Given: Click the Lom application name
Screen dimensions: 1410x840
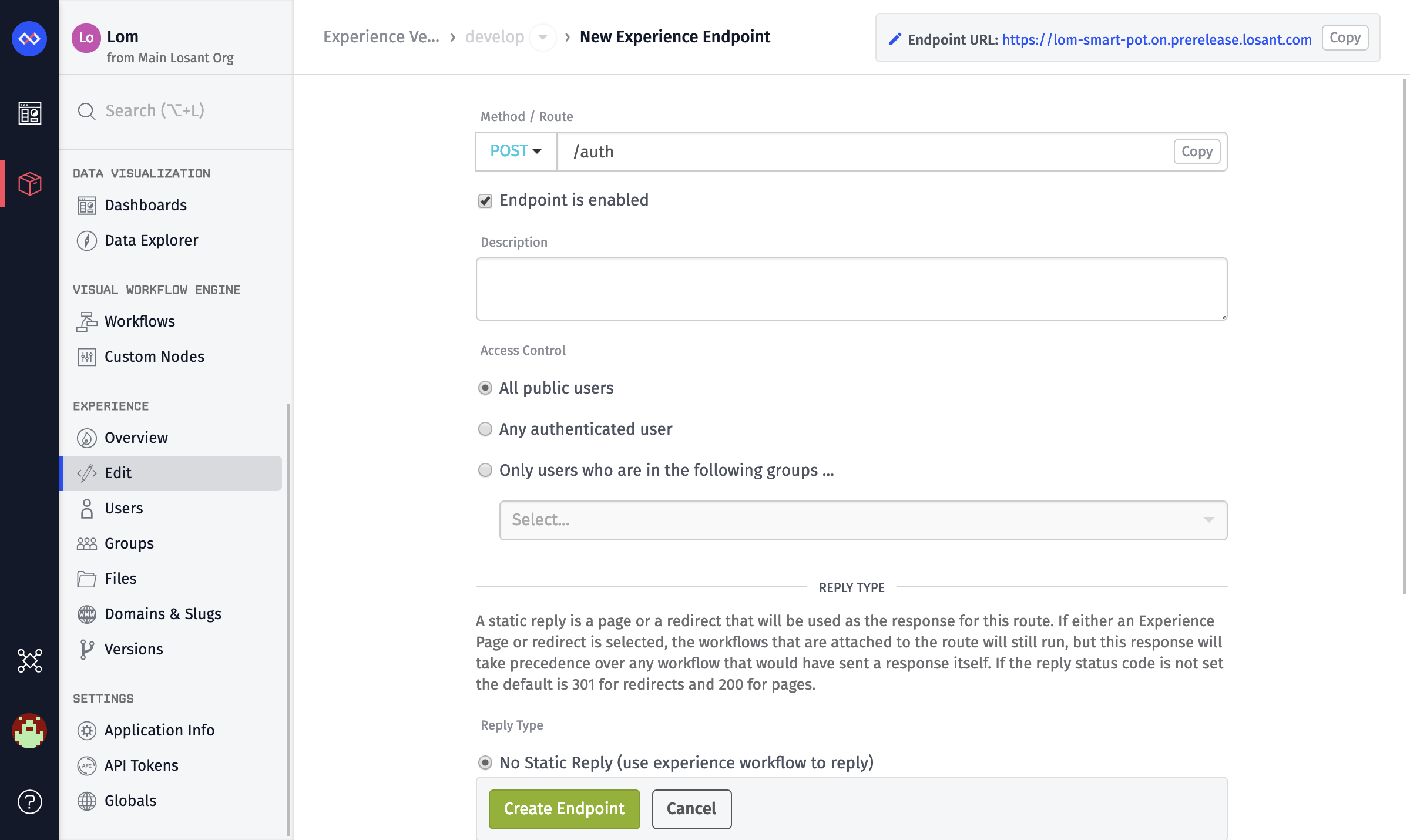Looking at the screenshot, I should (x=123, y=37).
